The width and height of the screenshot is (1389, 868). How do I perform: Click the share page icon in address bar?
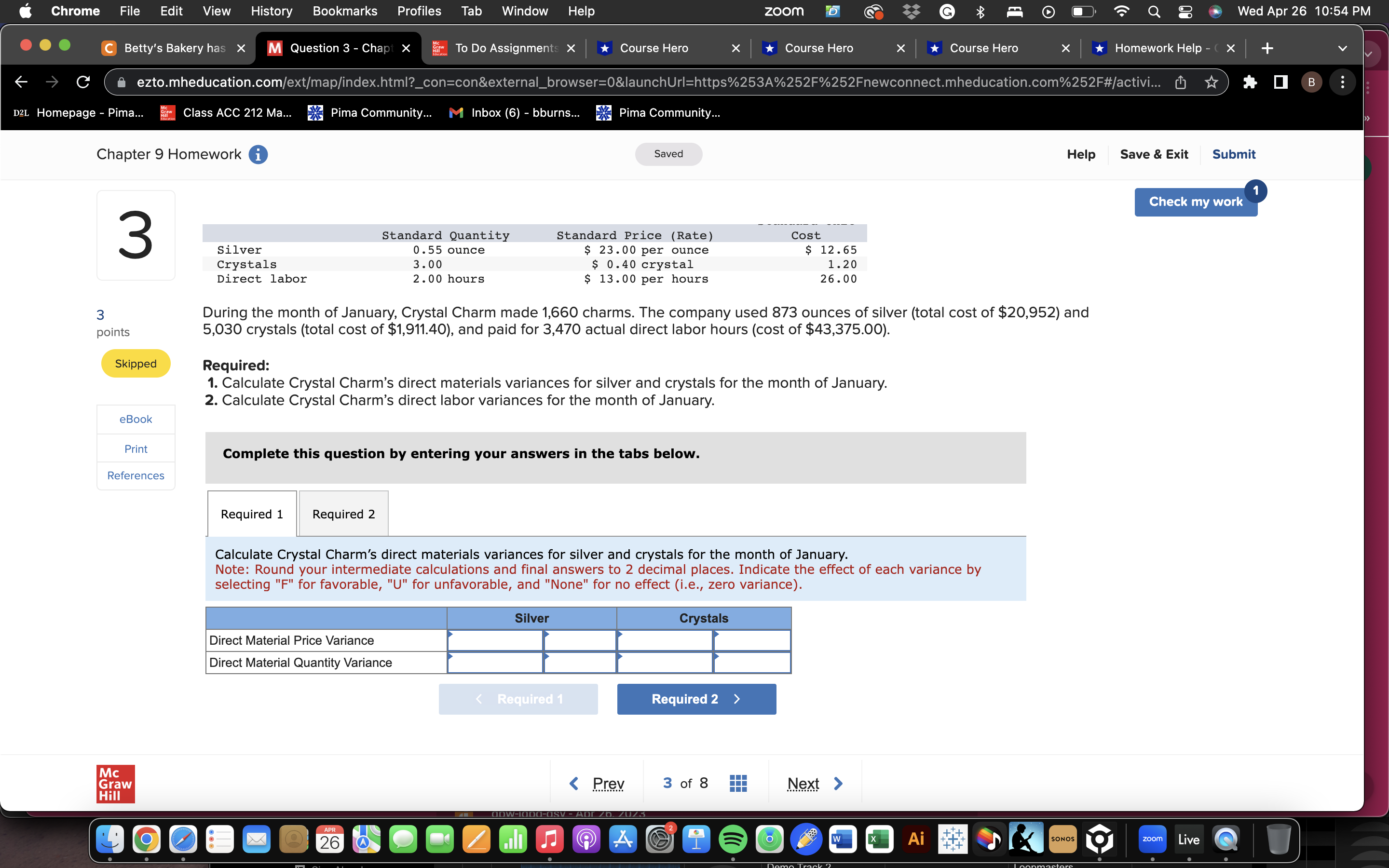click(1180, 82)
